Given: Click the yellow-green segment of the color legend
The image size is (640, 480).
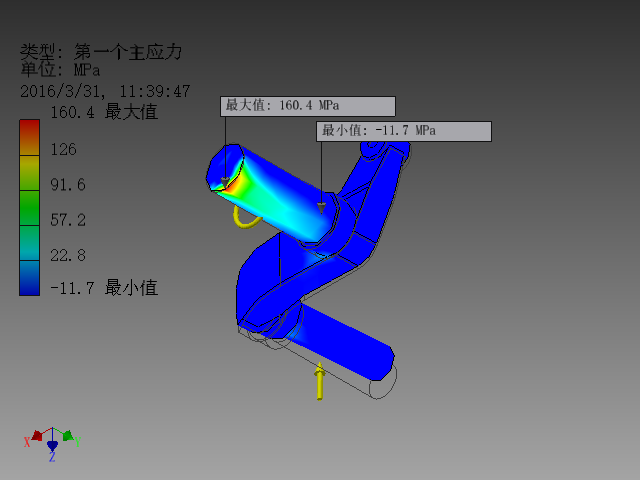Looking at the screenshot, I should click(x=29, y=173).
